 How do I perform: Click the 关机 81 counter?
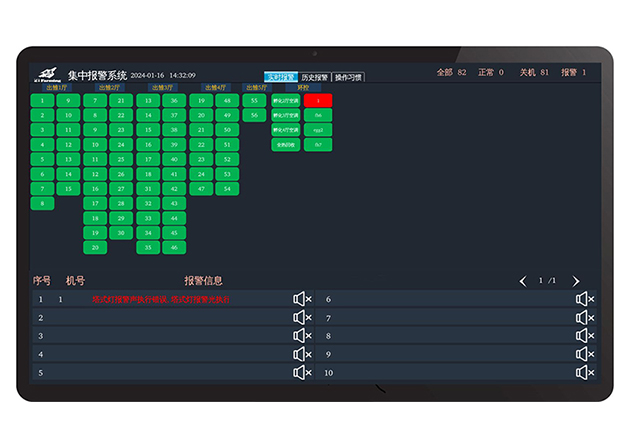tap(534, 73)
